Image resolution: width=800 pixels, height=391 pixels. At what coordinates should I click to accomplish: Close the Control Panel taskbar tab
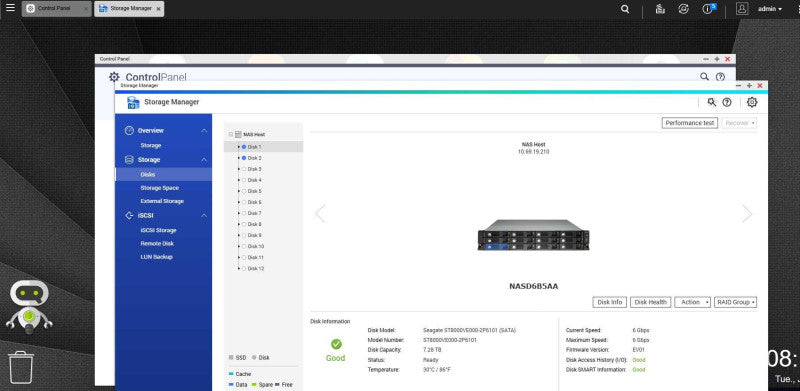click(86, 9)
